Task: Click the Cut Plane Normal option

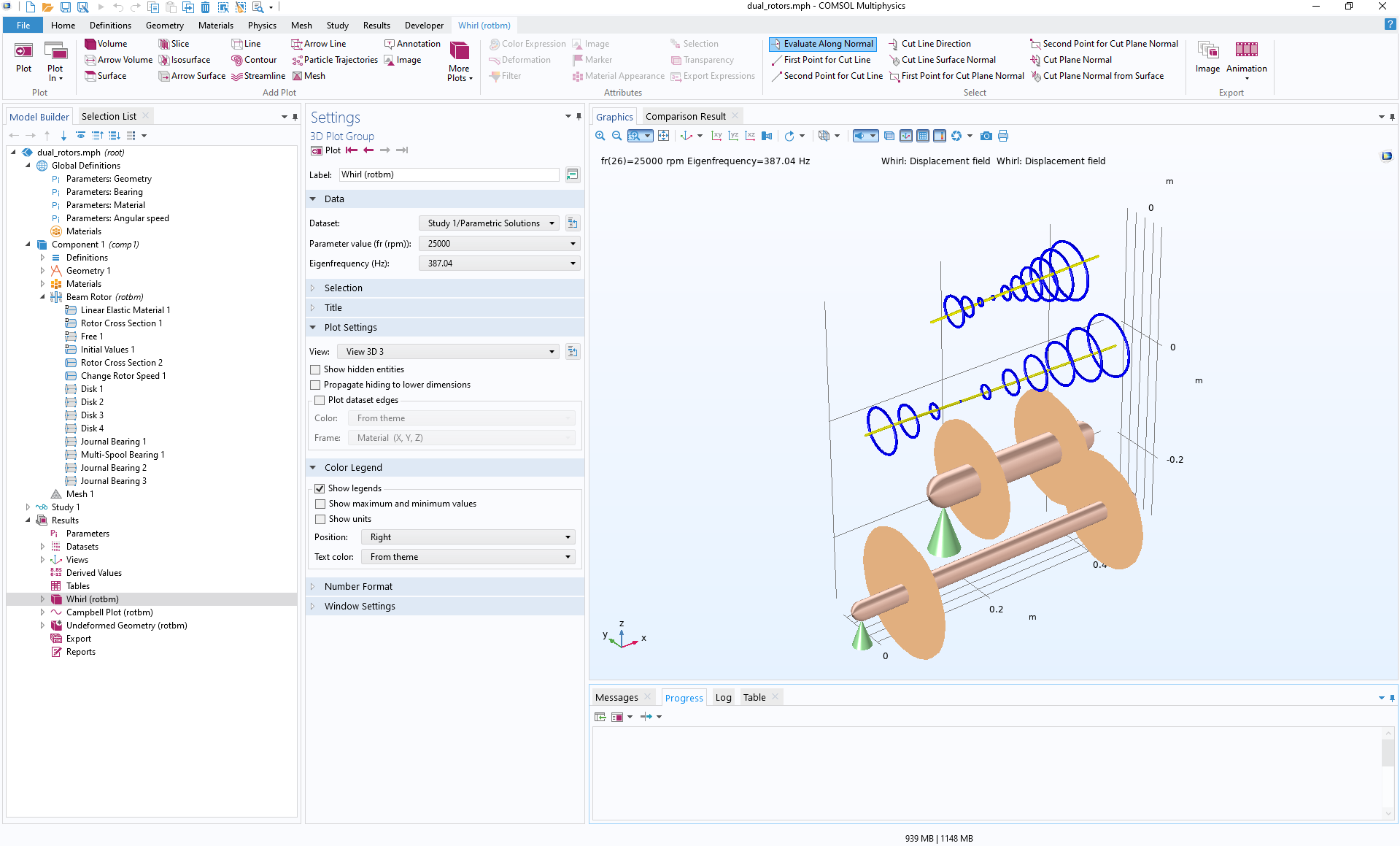Action: pyautogui.click(x=1071, y=60)
